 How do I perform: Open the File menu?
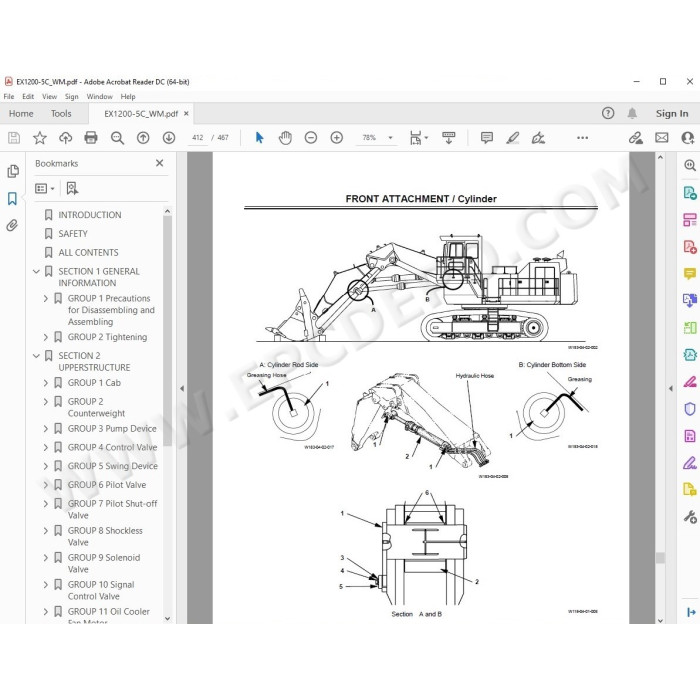(x=8, y=96)
